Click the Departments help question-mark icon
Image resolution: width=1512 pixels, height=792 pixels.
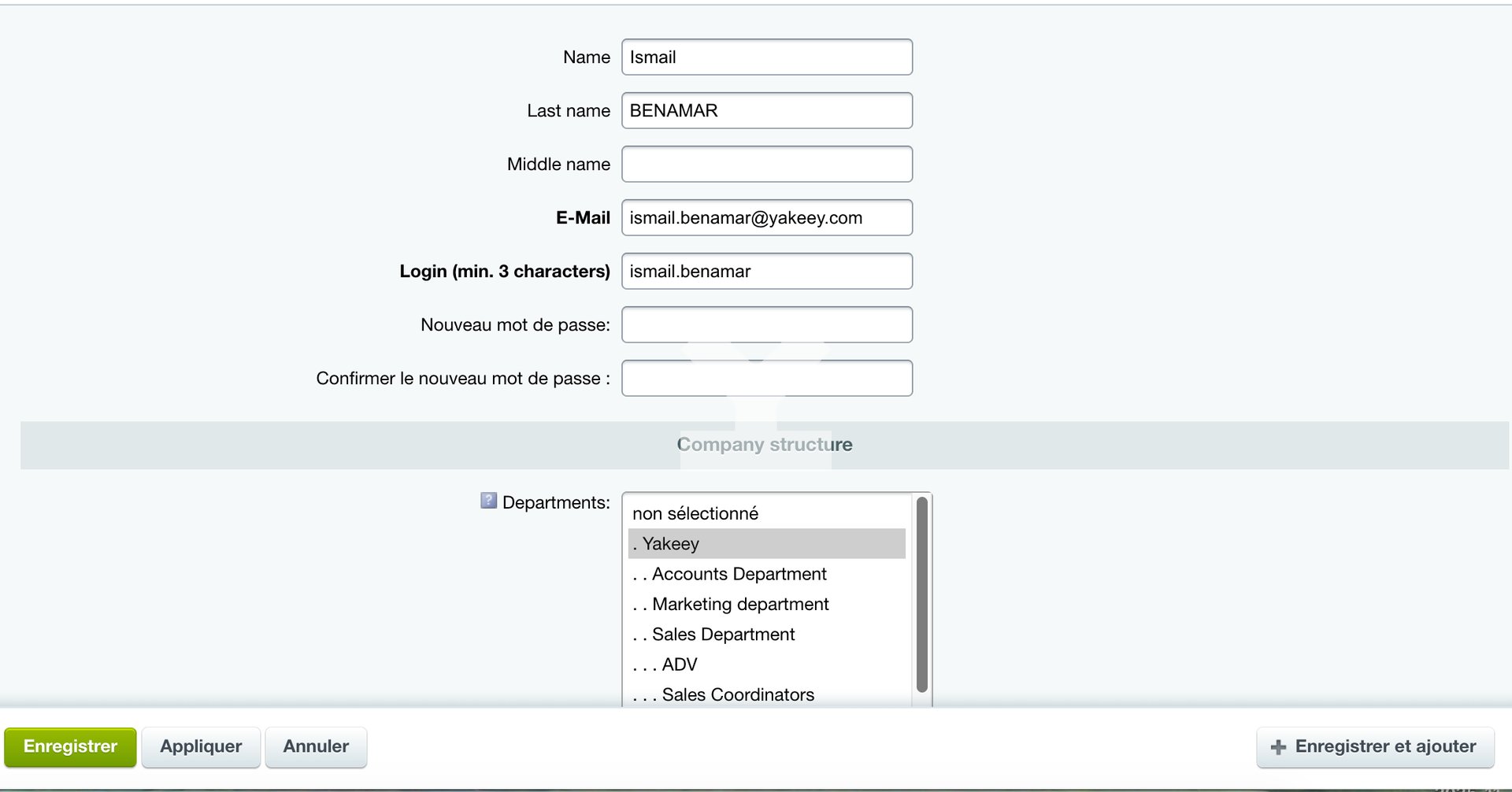(488, 501)
